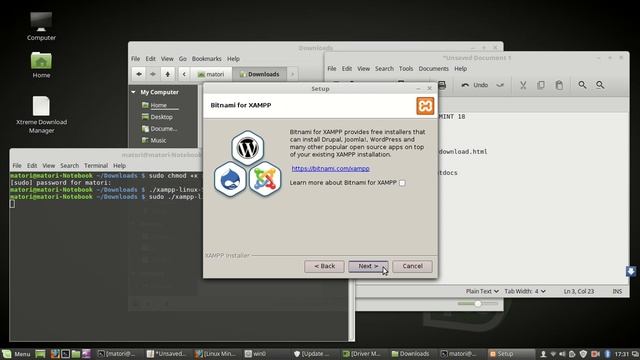Open the Tools menu in text editor

click(406, 69)
